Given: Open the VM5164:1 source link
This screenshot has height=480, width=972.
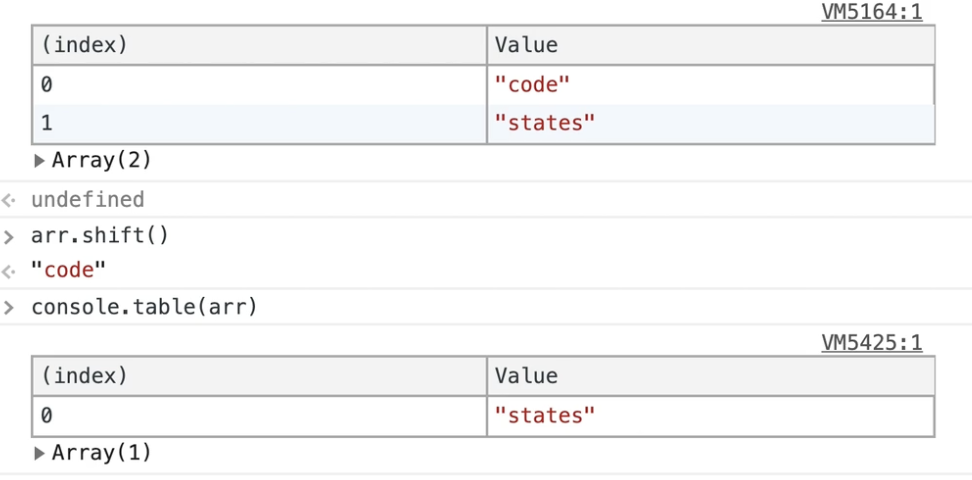Looking at the screenshot, I should 871,12.
